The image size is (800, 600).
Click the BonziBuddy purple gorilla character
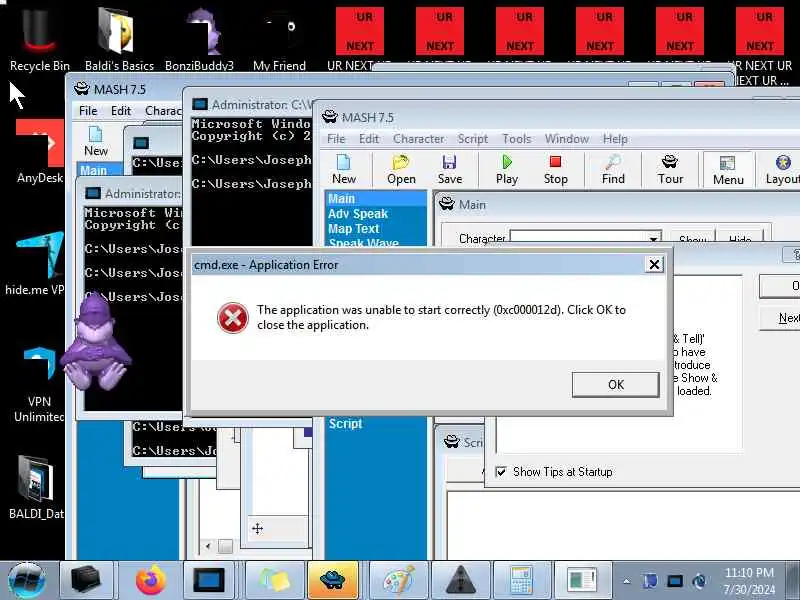(96, 343)
